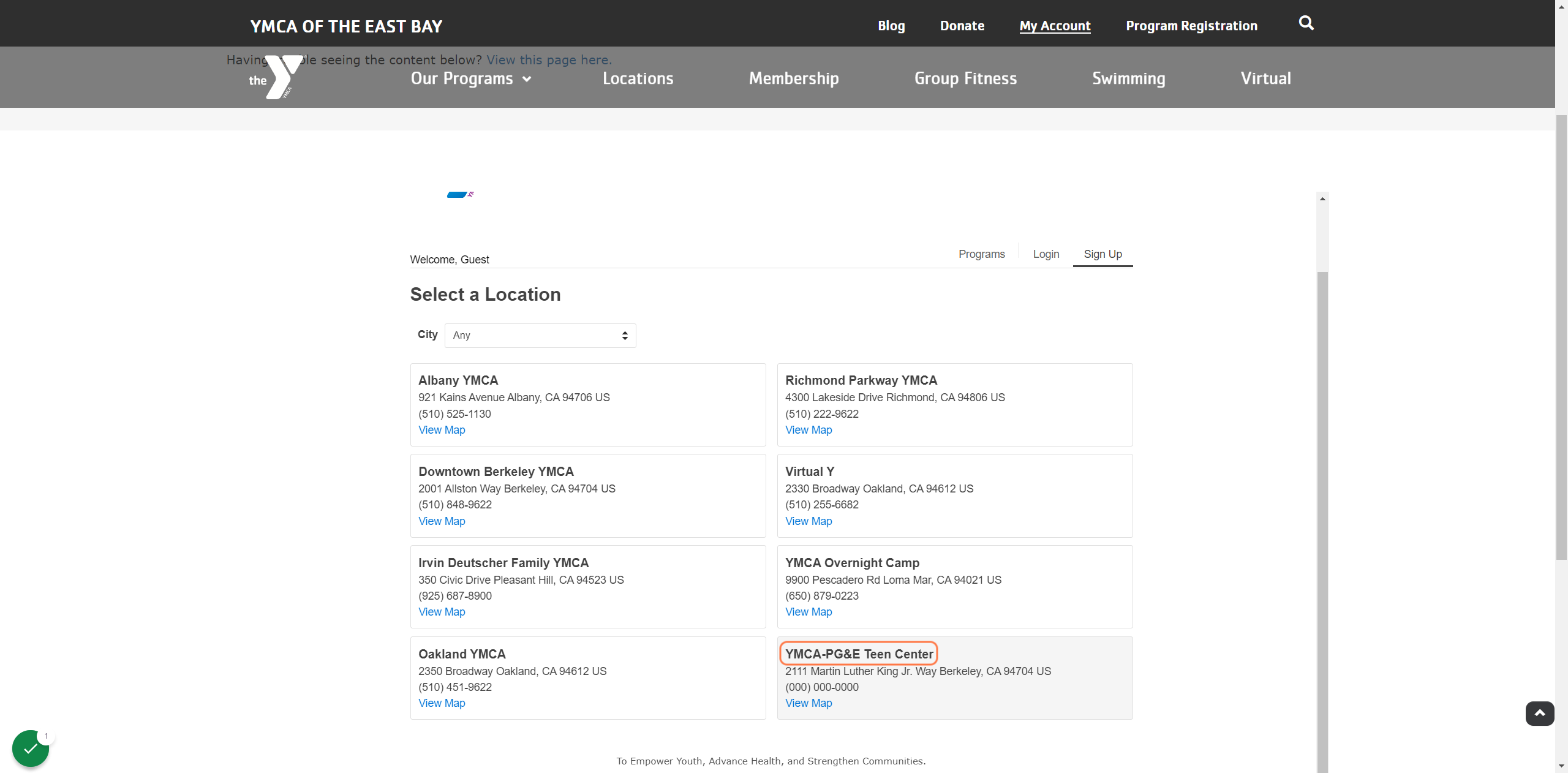Choose Downtown Berkeley YMCA title
Image resolution: width=1568 pixels, height=773 pixels.
pos(496,472)
